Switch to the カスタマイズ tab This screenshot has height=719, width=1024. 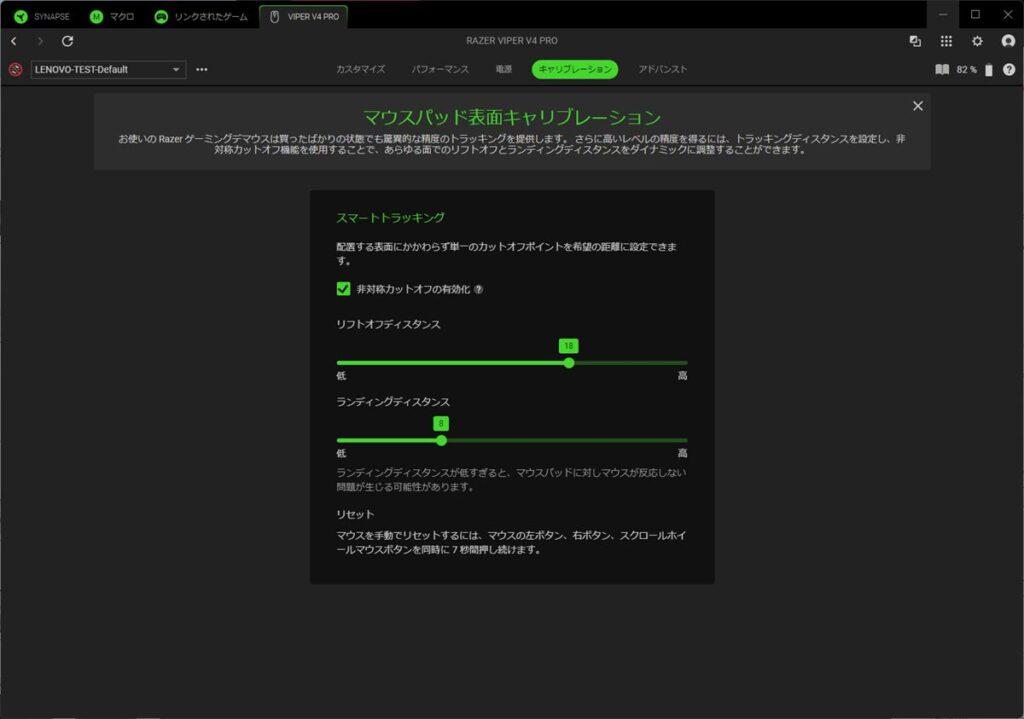[360, 70]
